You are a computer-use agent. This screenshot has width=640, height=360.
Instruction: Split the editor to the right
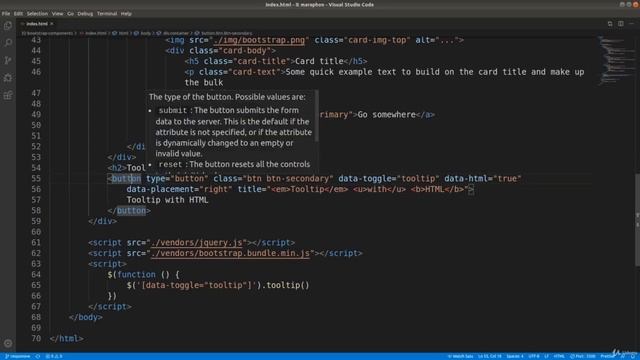point(620,24)
